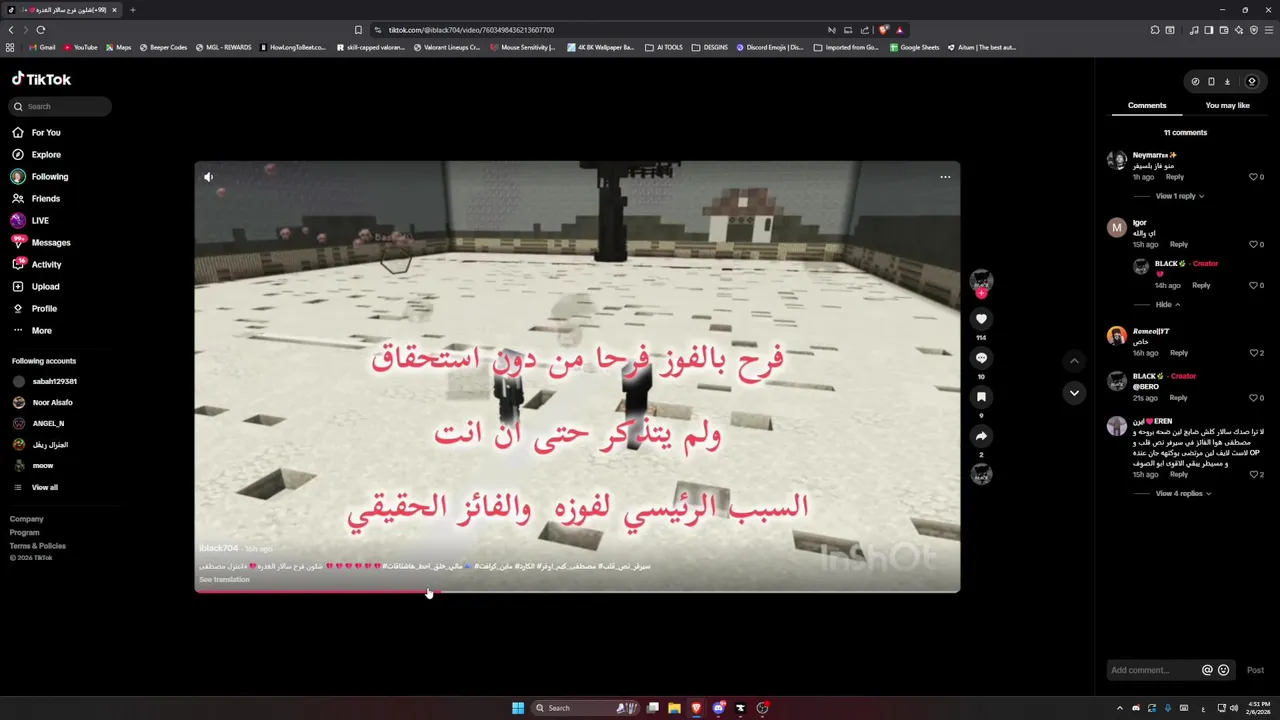Switch to the You may like tab
The image size is (1280, 720).
click(1228, 105)
